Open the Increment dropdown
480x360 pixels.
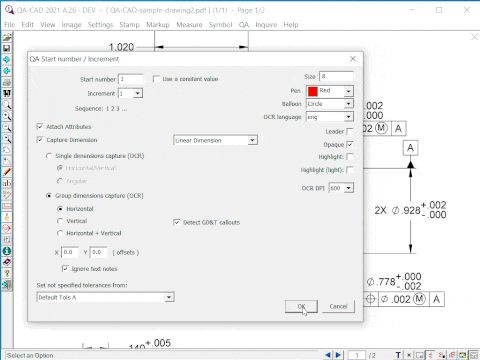coord(138,93)
